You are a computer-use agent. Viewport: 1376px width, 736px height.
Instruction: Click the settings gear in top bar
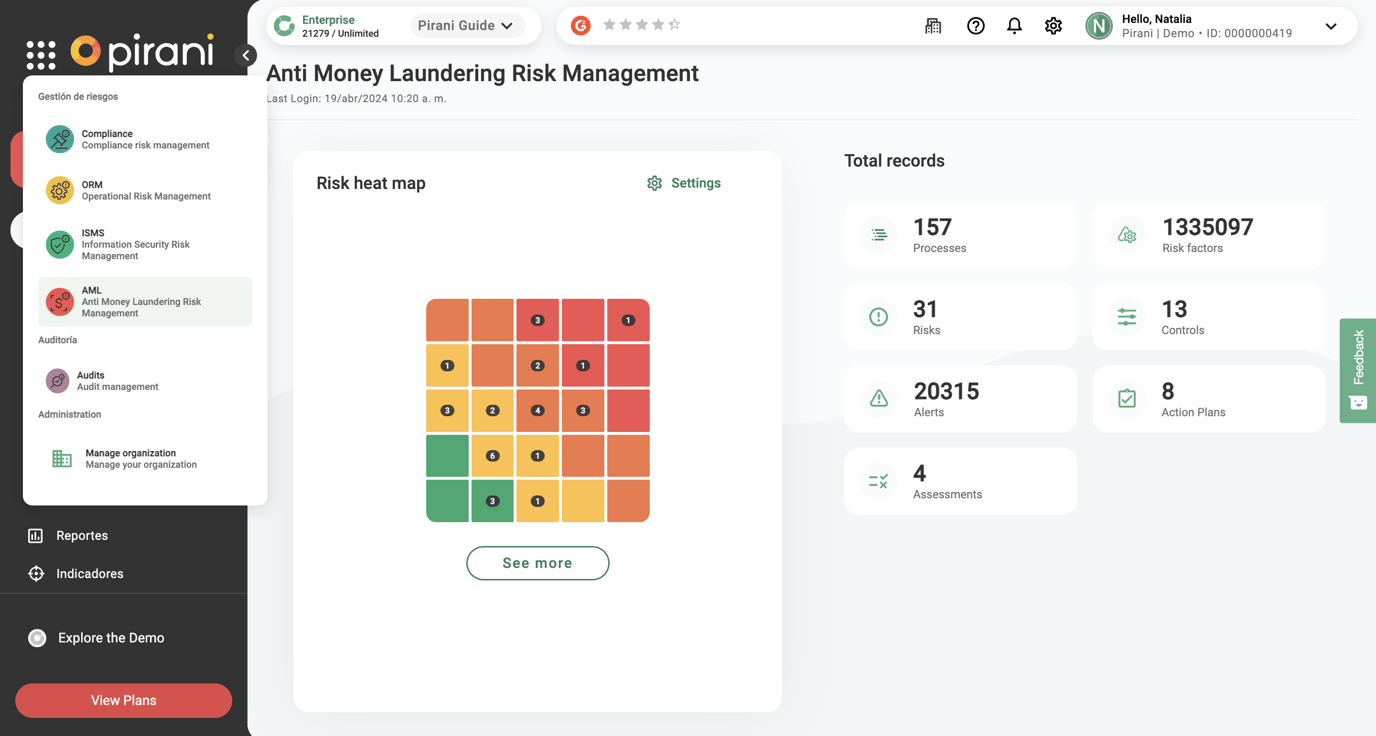click(1053, 26)
